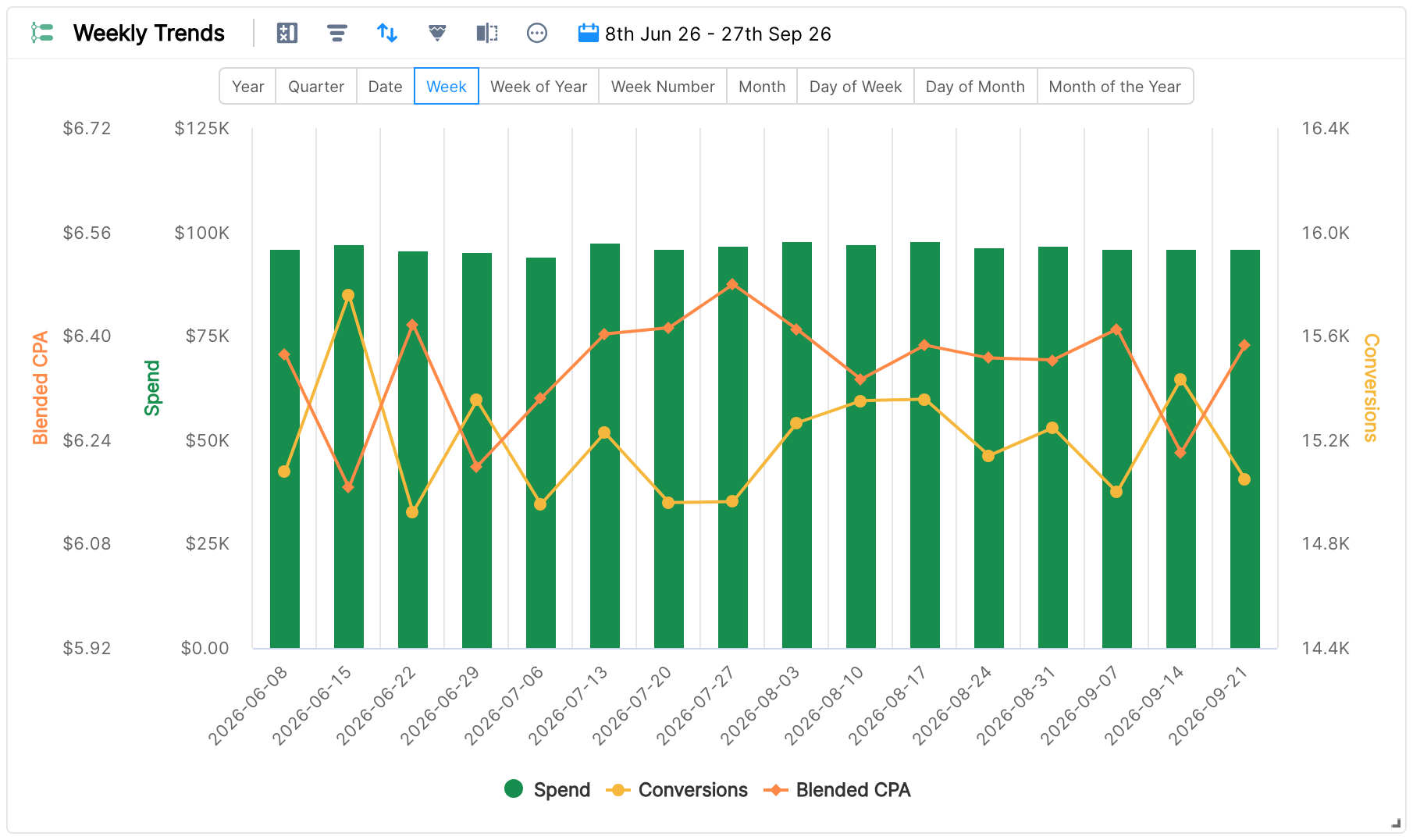Open the calculated column formula icon
1413x840 pixels.
point(287,33)
